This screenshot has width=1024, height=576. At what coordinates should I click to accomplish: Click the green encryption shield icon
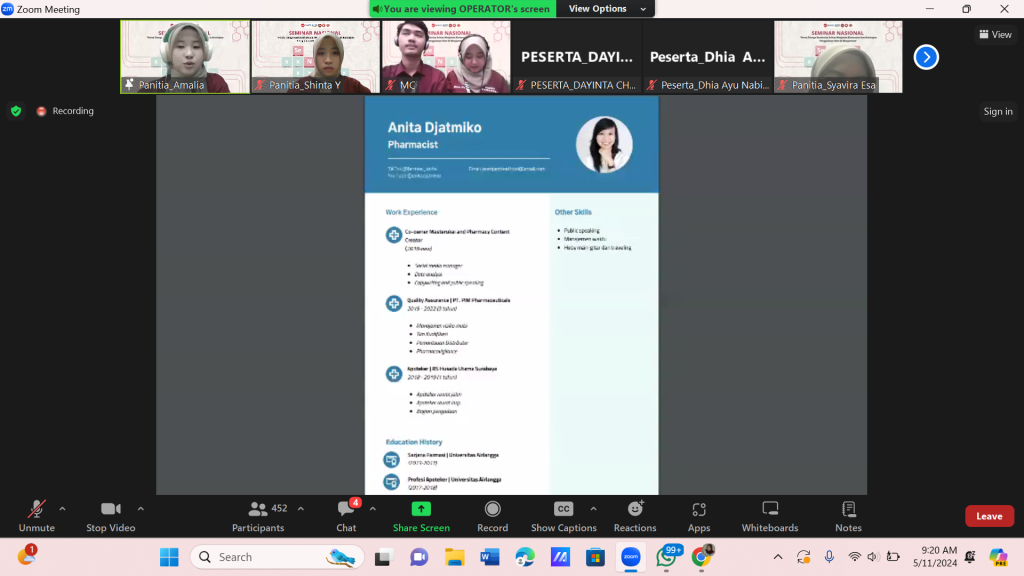tap(16, 111)
